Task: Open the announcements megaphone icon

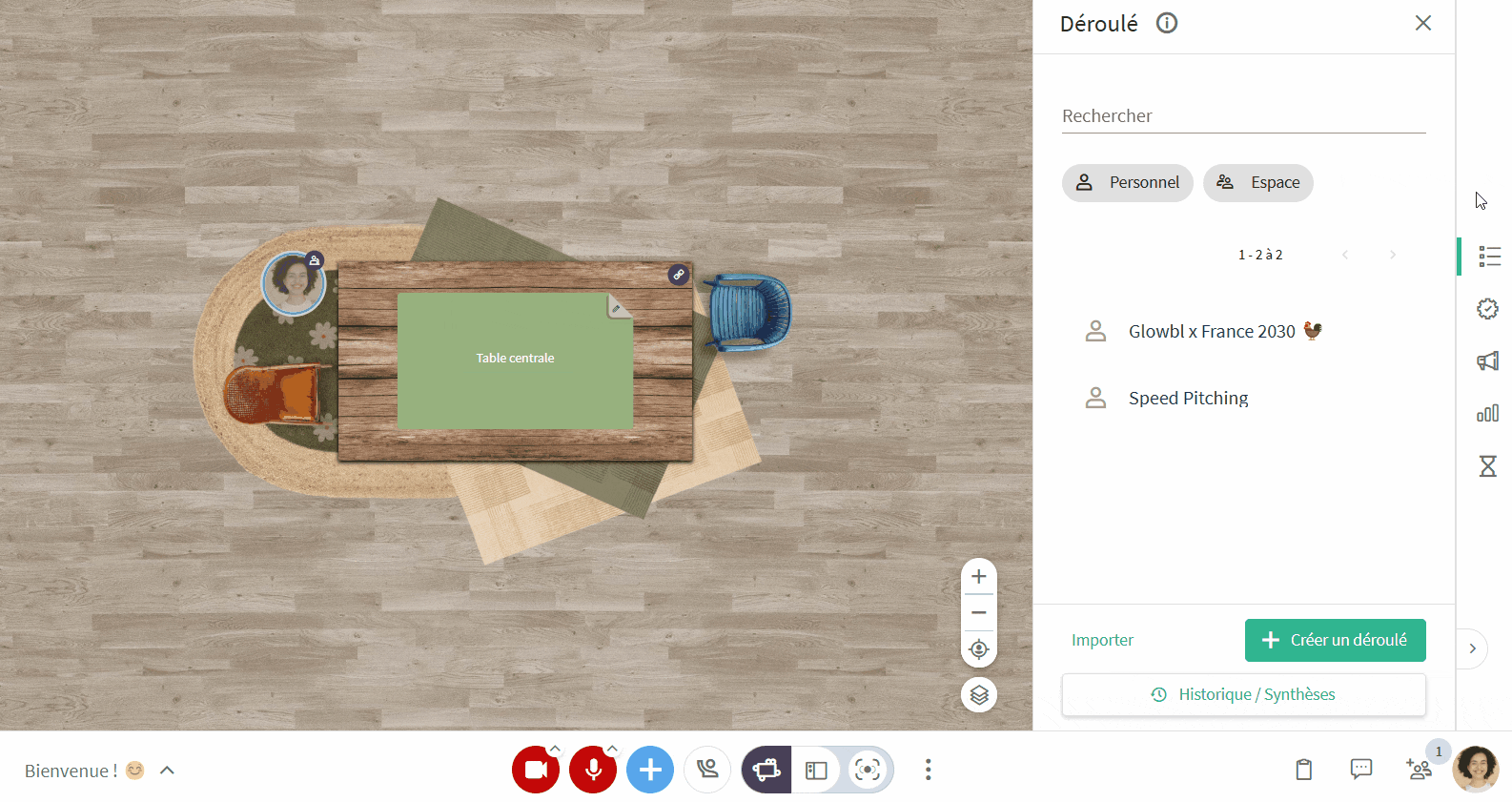Action: [x=1487, y=360]
